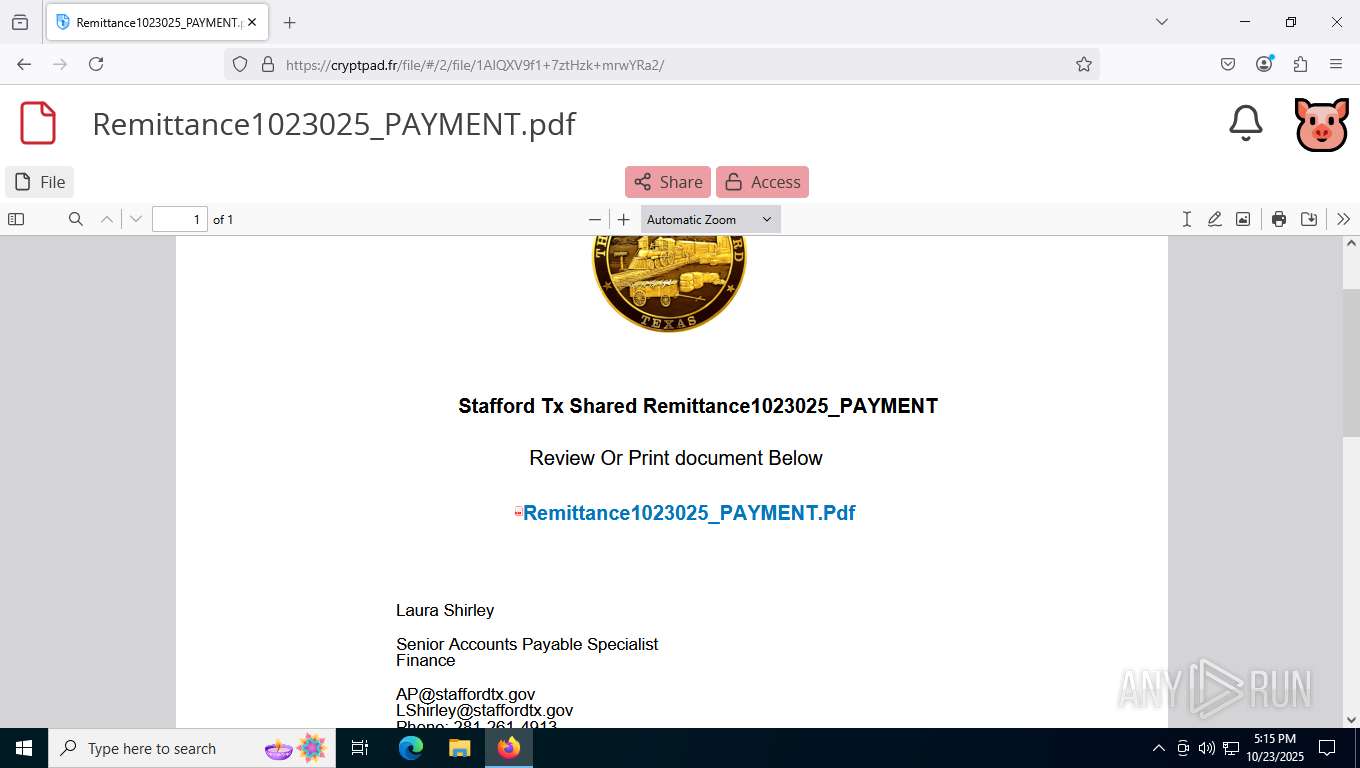Open the list all tabs dropdown
The image size is (1360, 768).
[x=1161, y=22]
